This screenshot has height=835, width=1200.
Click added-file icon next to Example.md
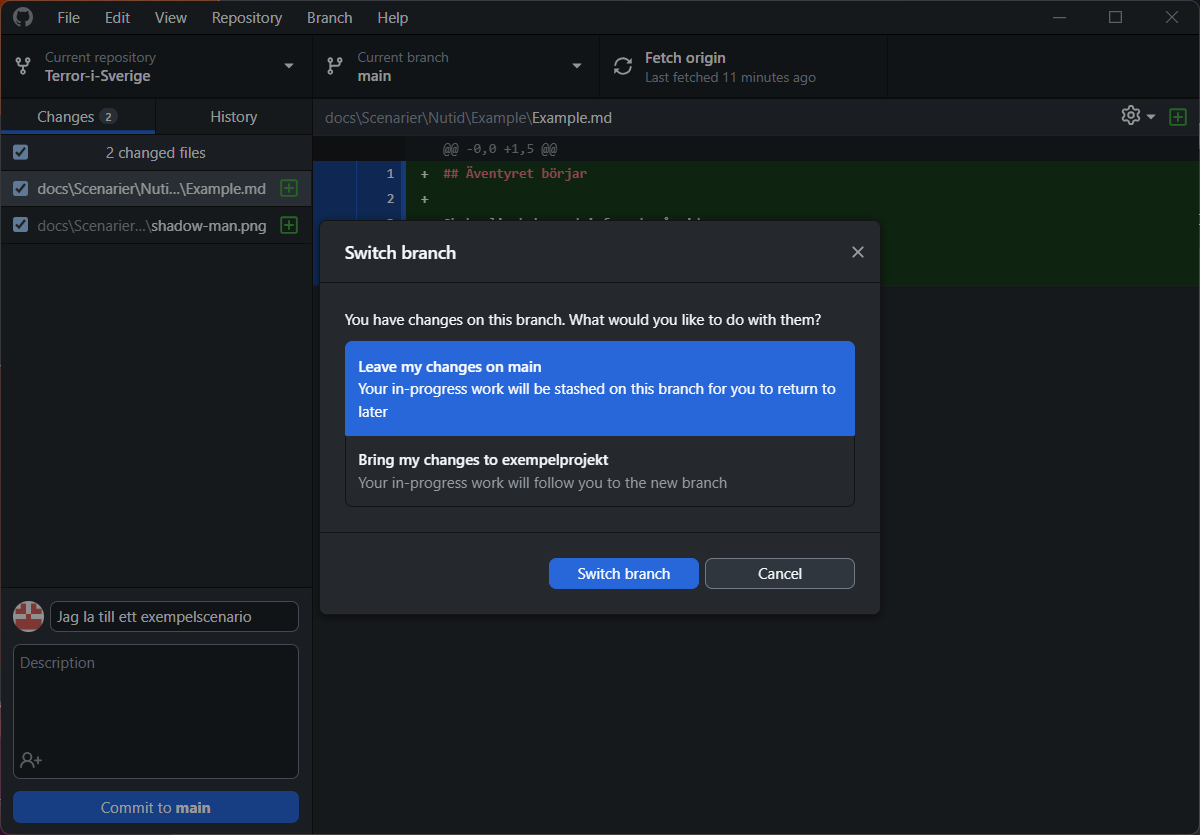tap(289, 188)
